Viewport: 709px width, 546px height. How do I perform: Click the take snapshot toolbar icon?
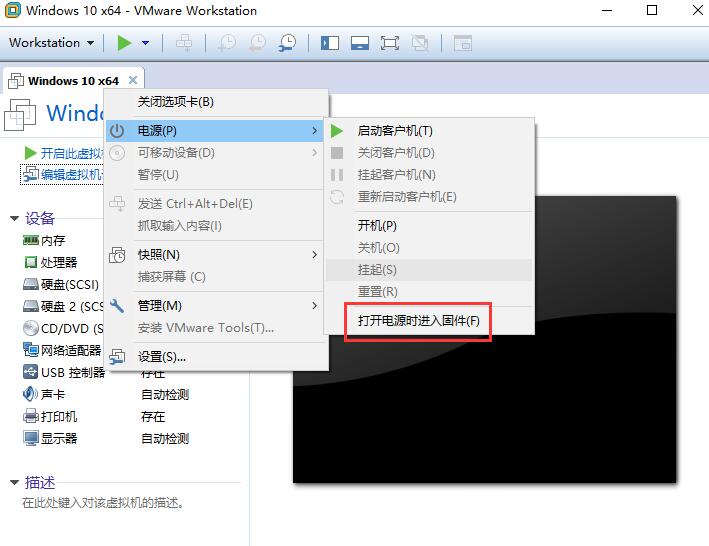click(x=227, y=43)
